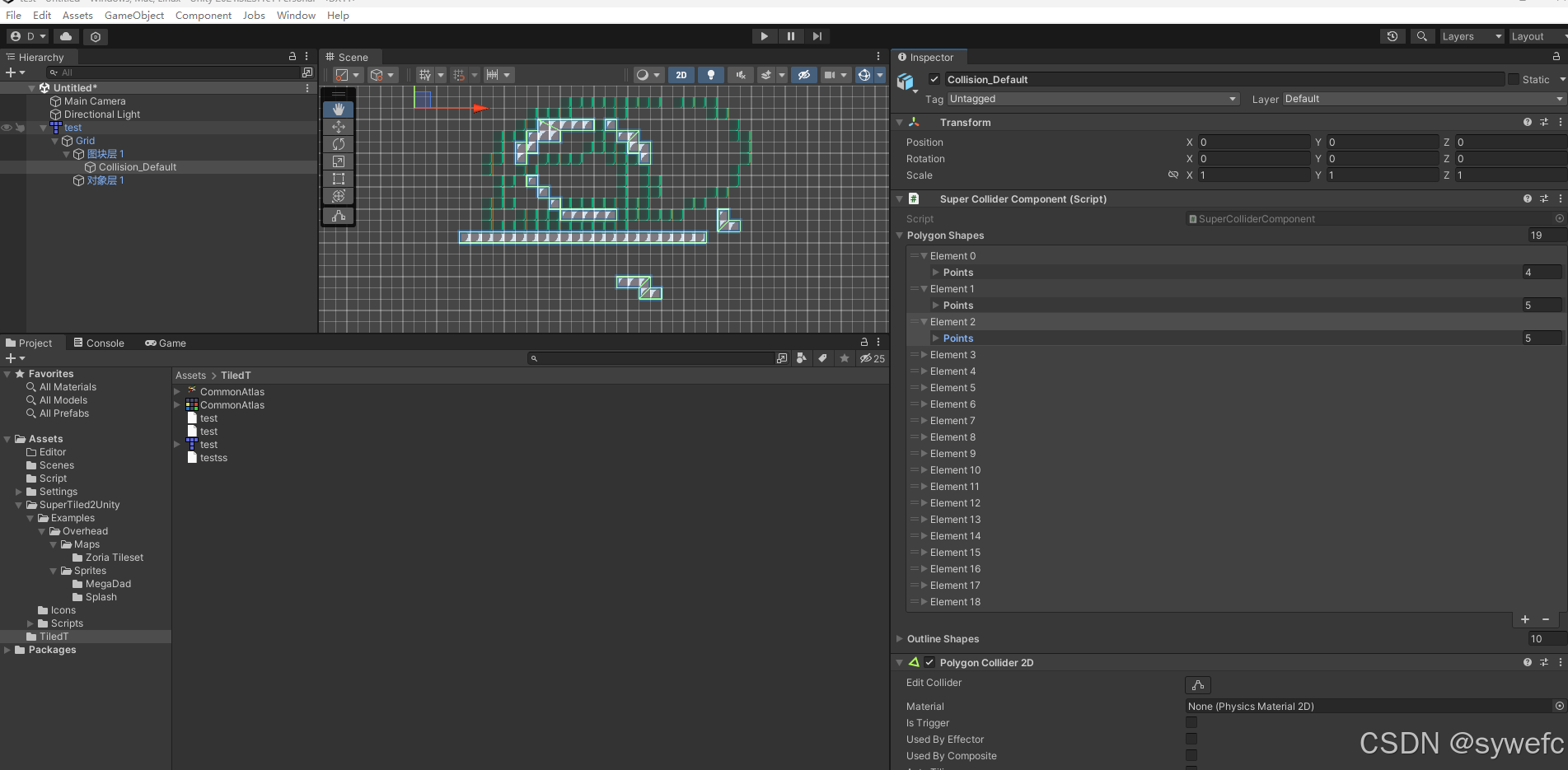This screenshot has height=770, width=1568.
Task: Lock the Hierarchy panel
Action: pyautogui.click(x=292, y=57)
